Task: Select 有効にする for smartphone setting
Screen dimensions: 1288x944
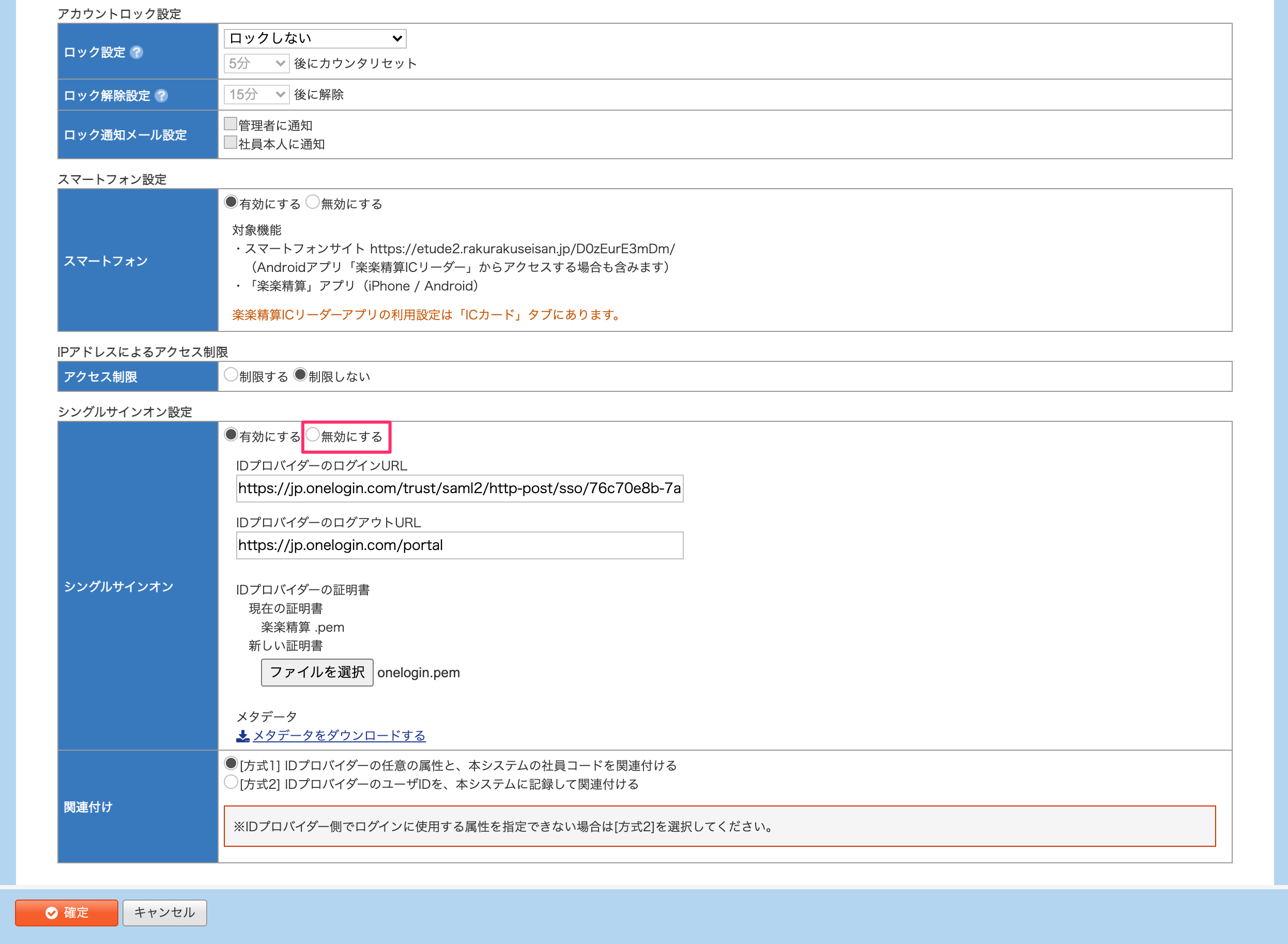Action: pos(231,202)
